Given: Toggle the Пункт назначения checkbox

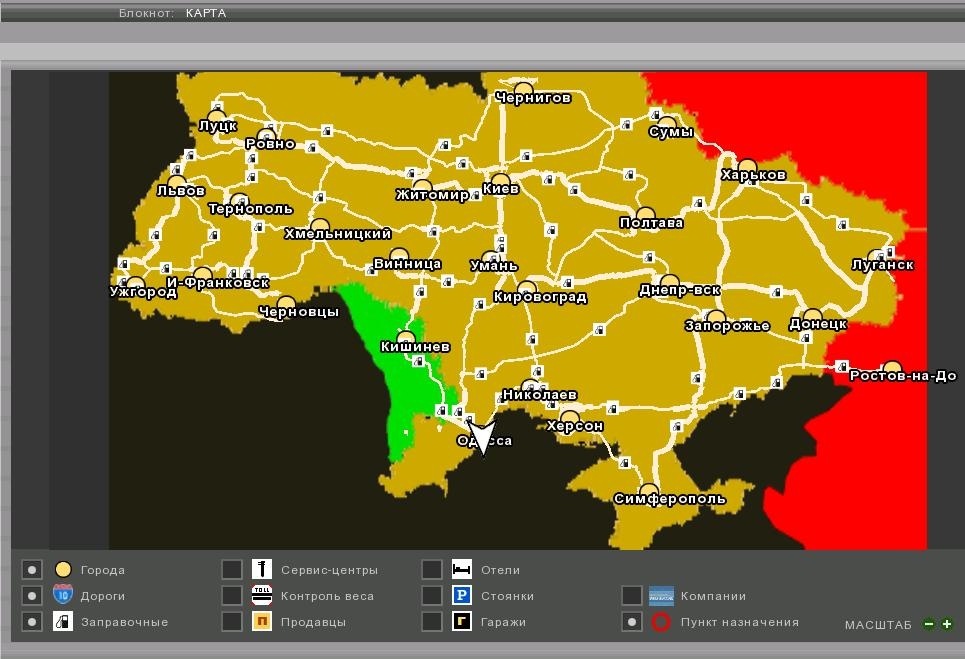Looking at the screenshot, I should tap(632, 622).
